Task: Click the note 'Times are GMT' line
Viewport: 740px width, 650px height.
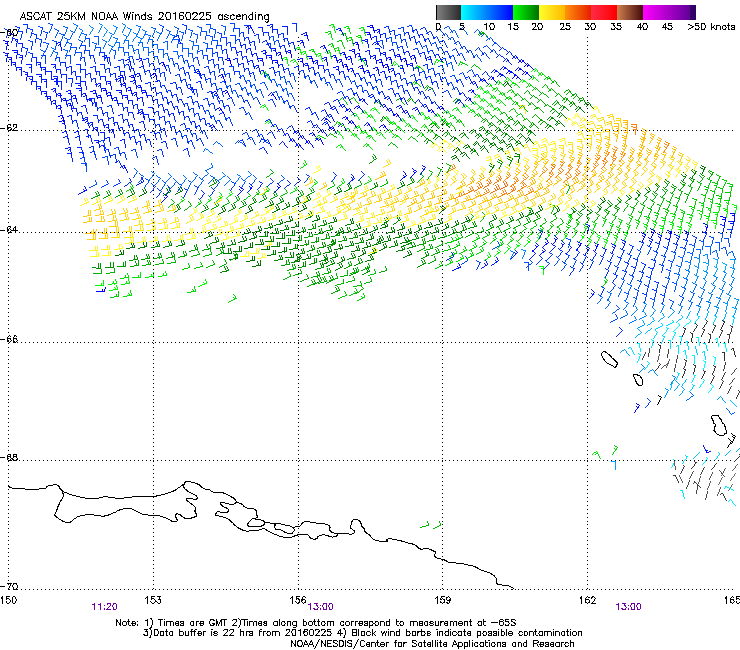Action: pos(316,623)
